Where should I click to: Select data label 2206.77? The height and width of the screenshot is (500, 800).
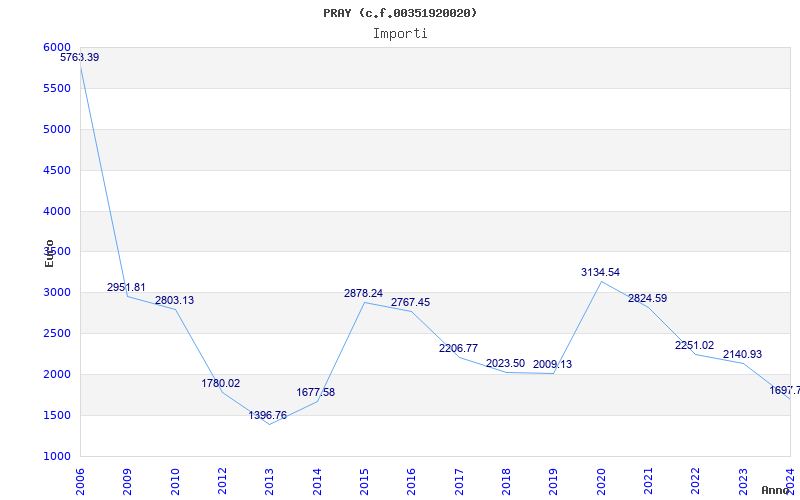tap(458, 348)
